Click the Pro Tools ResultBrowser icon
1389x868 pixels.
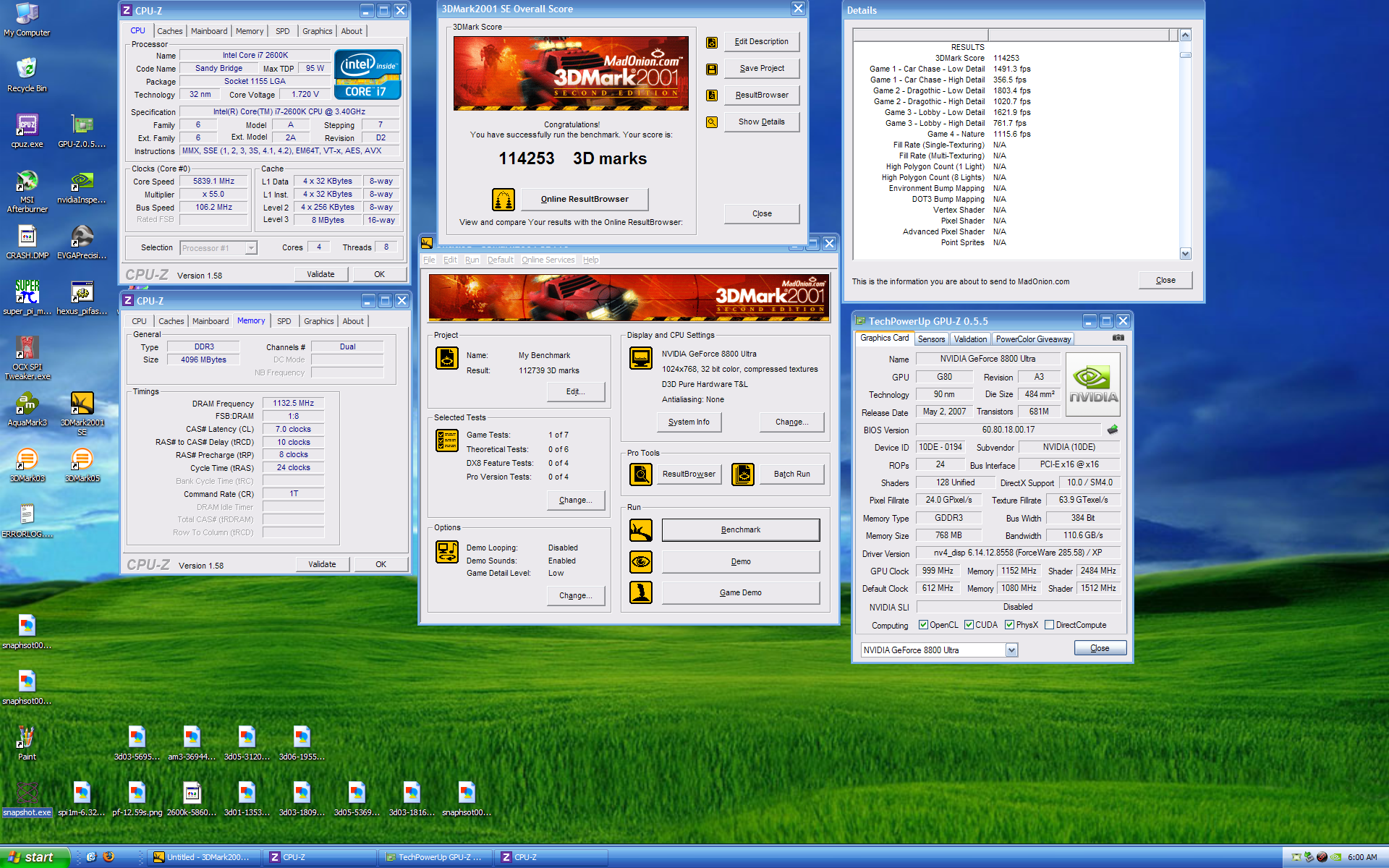point(641,475)
